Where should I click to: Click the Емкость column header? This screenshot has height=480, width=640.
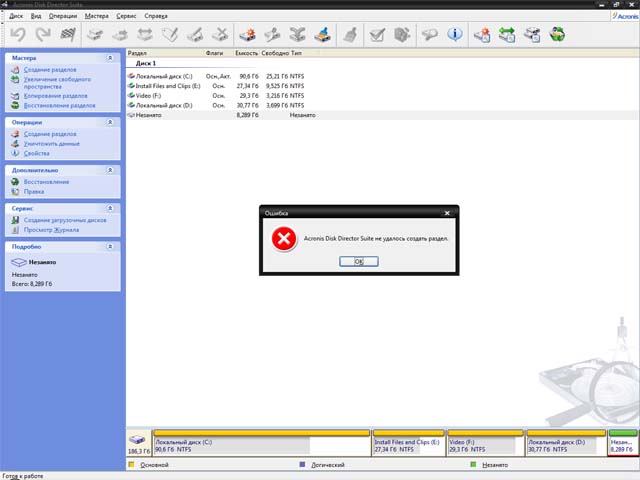[x=247, y=53]
